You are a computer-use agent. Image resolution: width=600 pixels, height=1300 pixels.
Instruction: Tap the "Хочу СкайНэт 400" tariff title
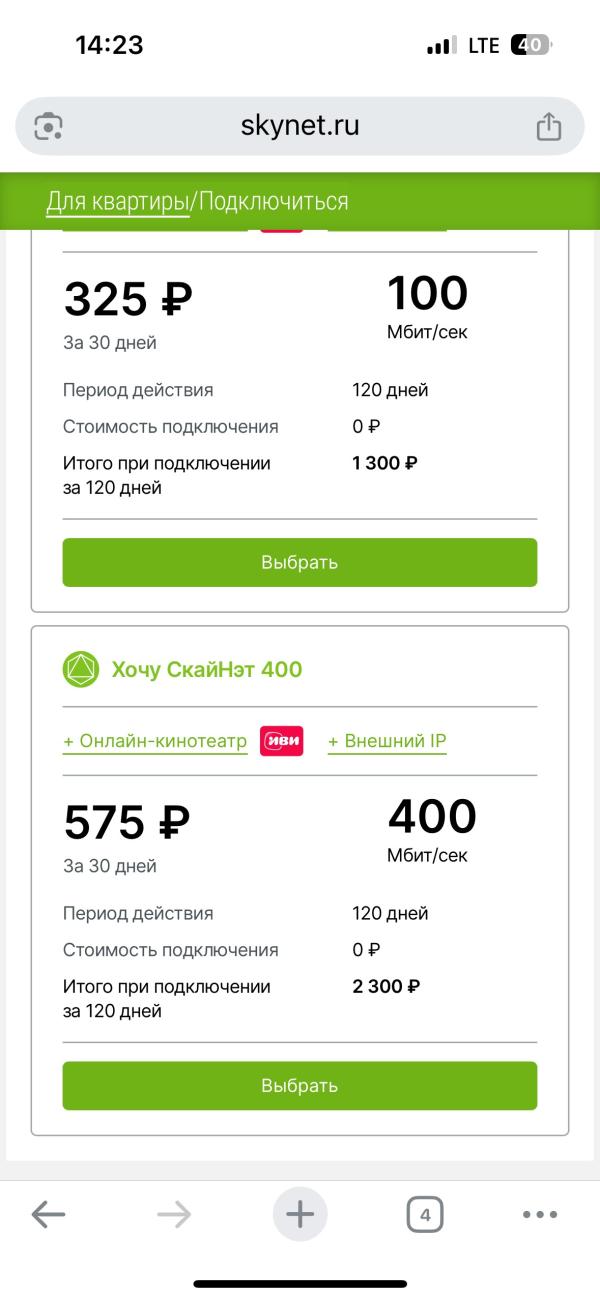[x=206, y=669]
